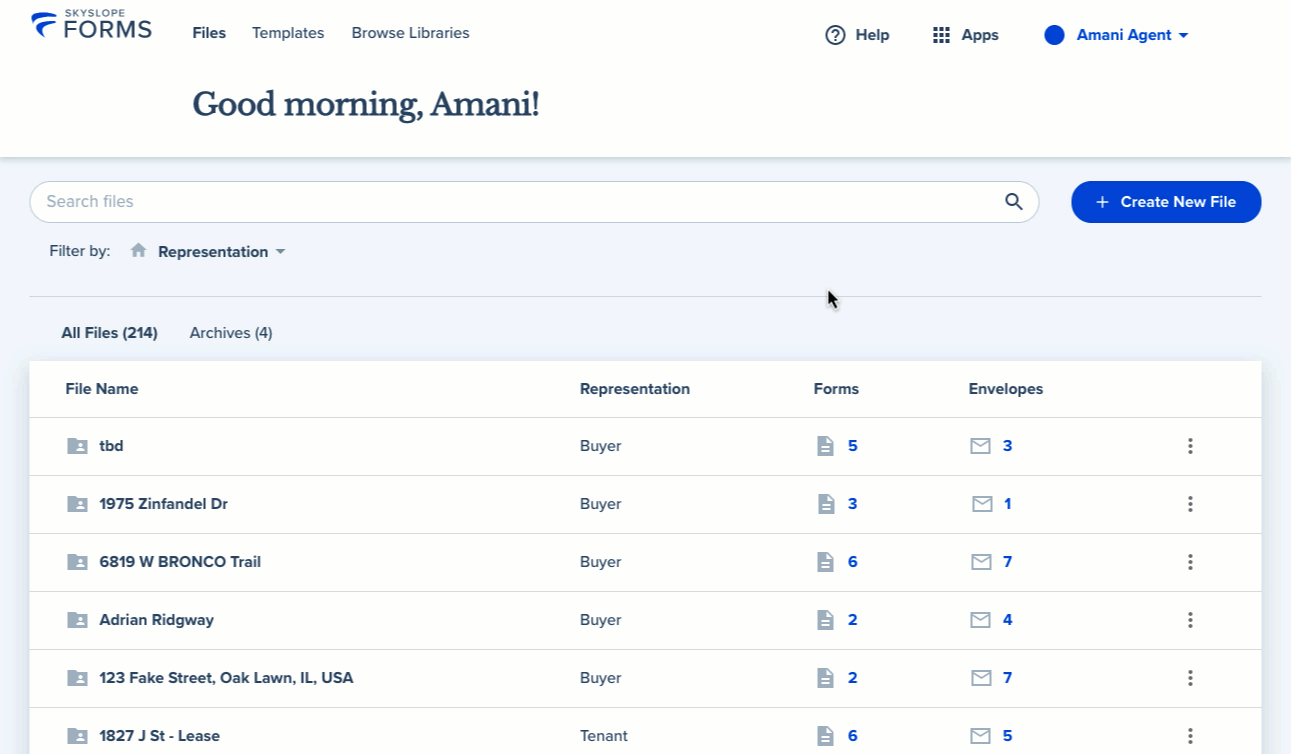The image size is (1291, 754).
Task: Click the folder icon for 1827 J St - Lease
Action: [x=77, y=736]
